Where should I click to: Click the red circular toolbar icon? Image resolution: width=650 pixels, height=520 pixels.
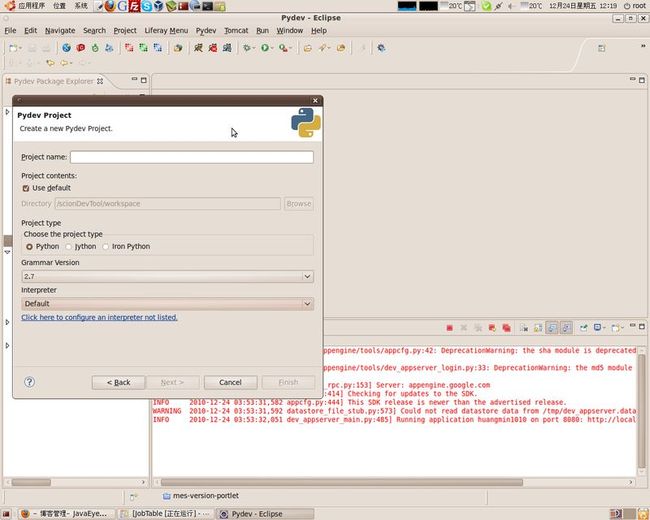pos(80,48)
